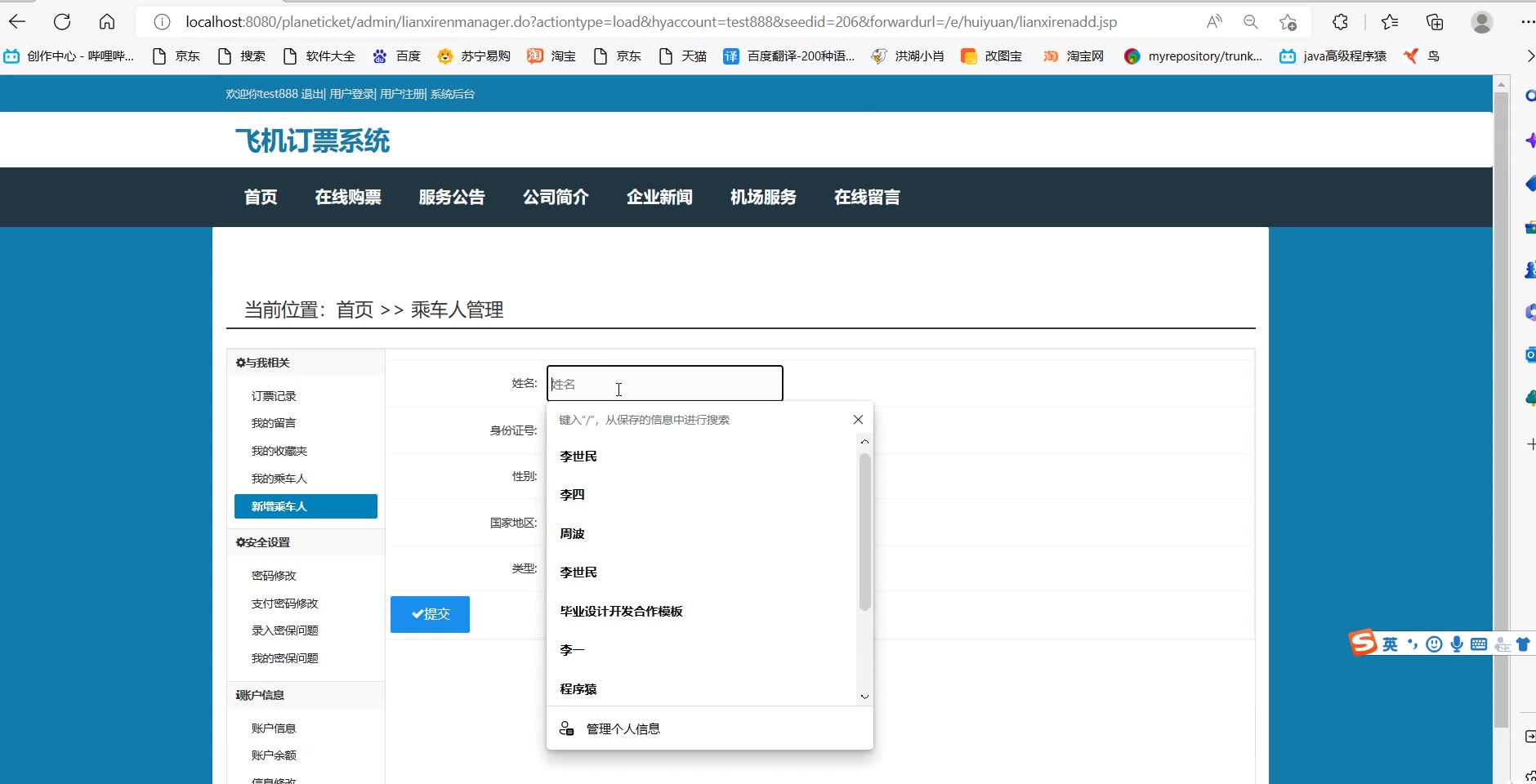Open the manage personal info icon
Screen dimensions: 1536x784
(x=566, y=728)
